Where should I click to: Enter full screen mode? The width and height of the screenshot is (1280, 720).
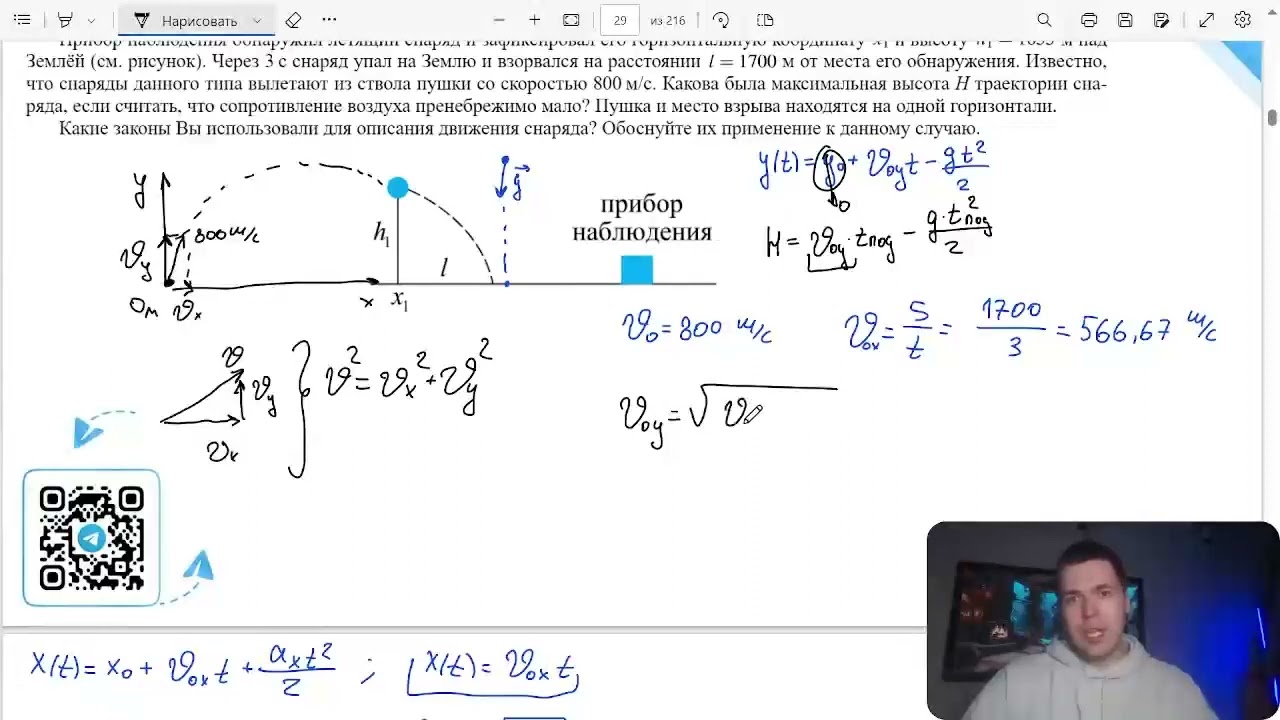(x=1207, y=20)
